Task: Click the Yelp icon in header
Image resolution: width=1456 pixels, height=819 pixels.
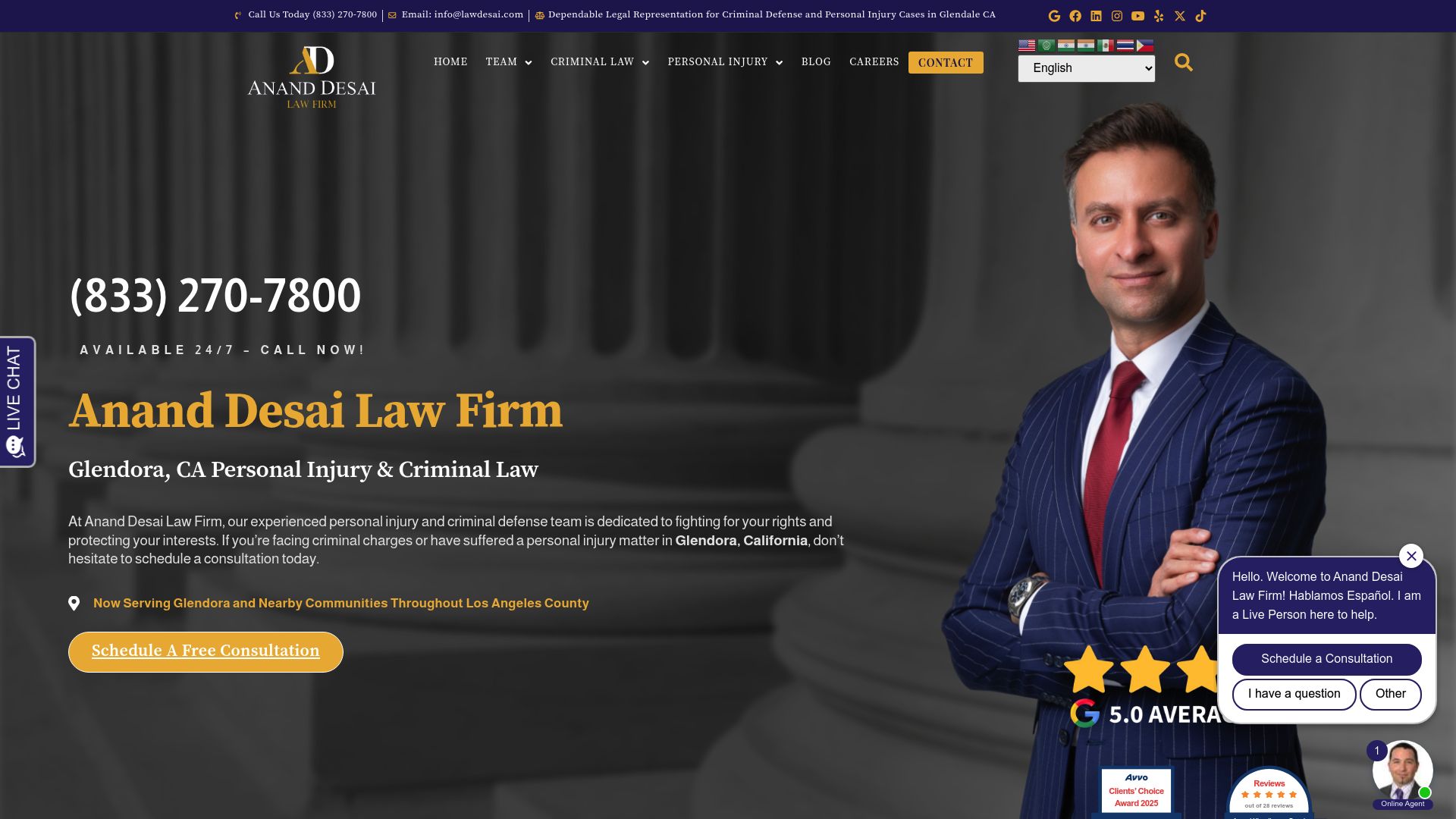Action: pos(1159,16)
